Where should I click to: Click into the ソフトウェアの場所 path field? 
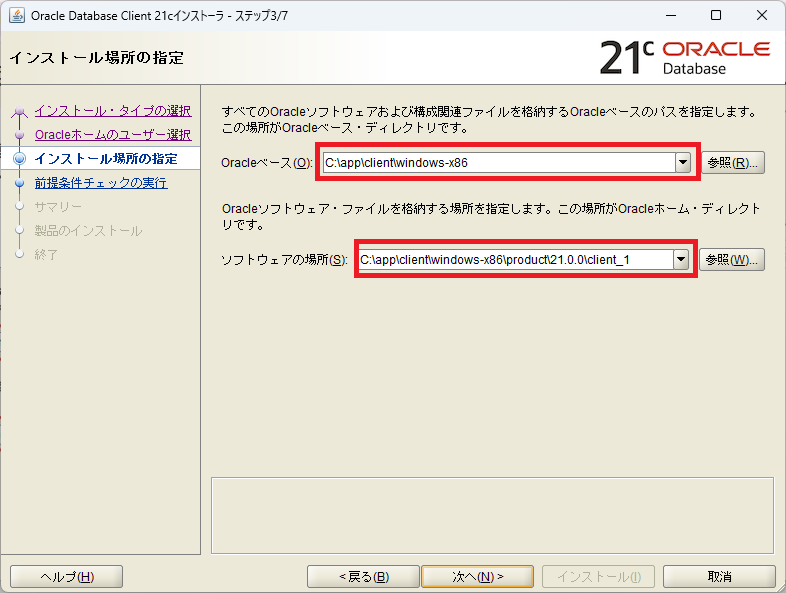click(516, 260)
